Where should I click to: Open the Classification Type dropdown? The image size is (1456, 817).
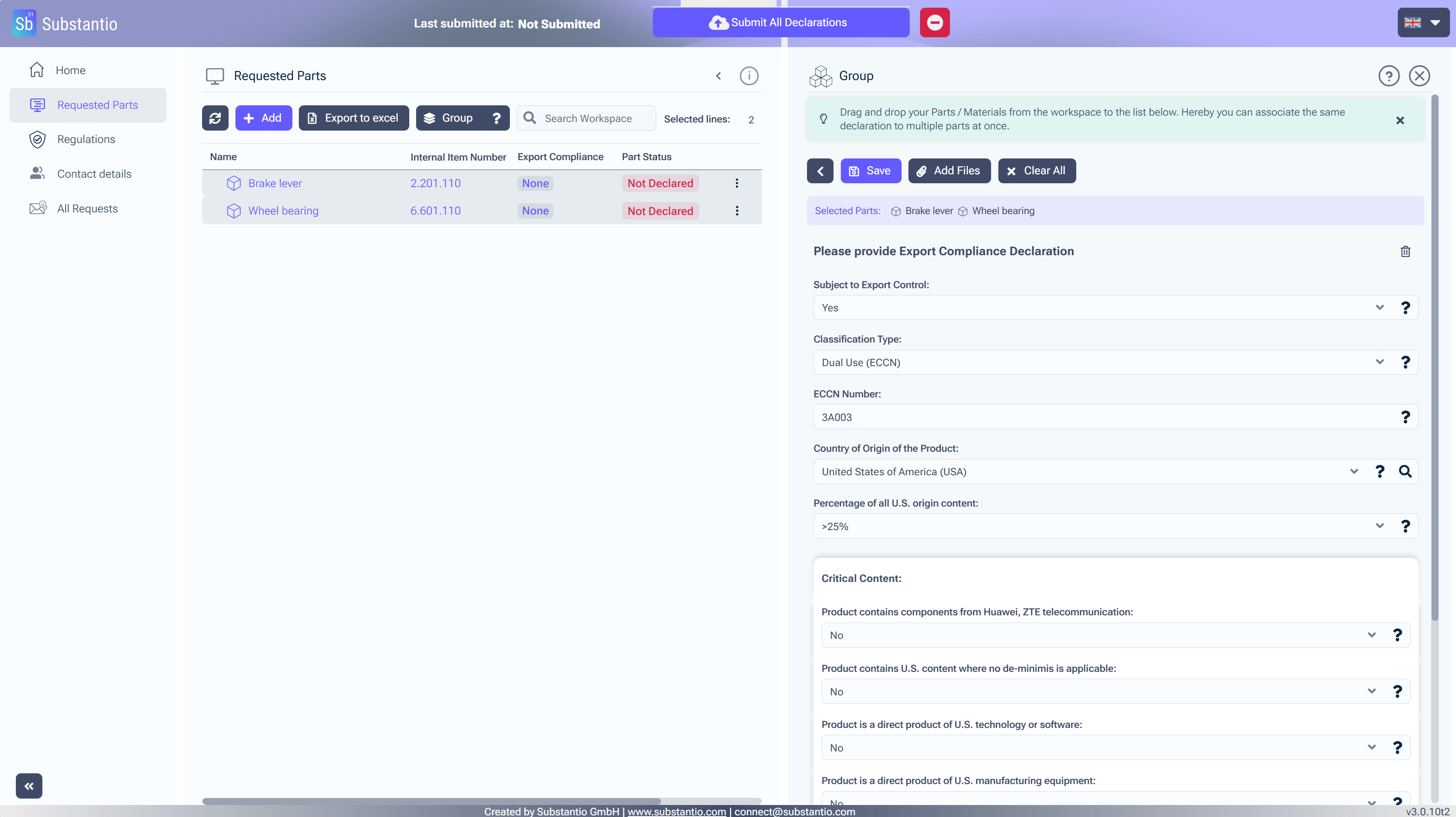(1096, 362)
